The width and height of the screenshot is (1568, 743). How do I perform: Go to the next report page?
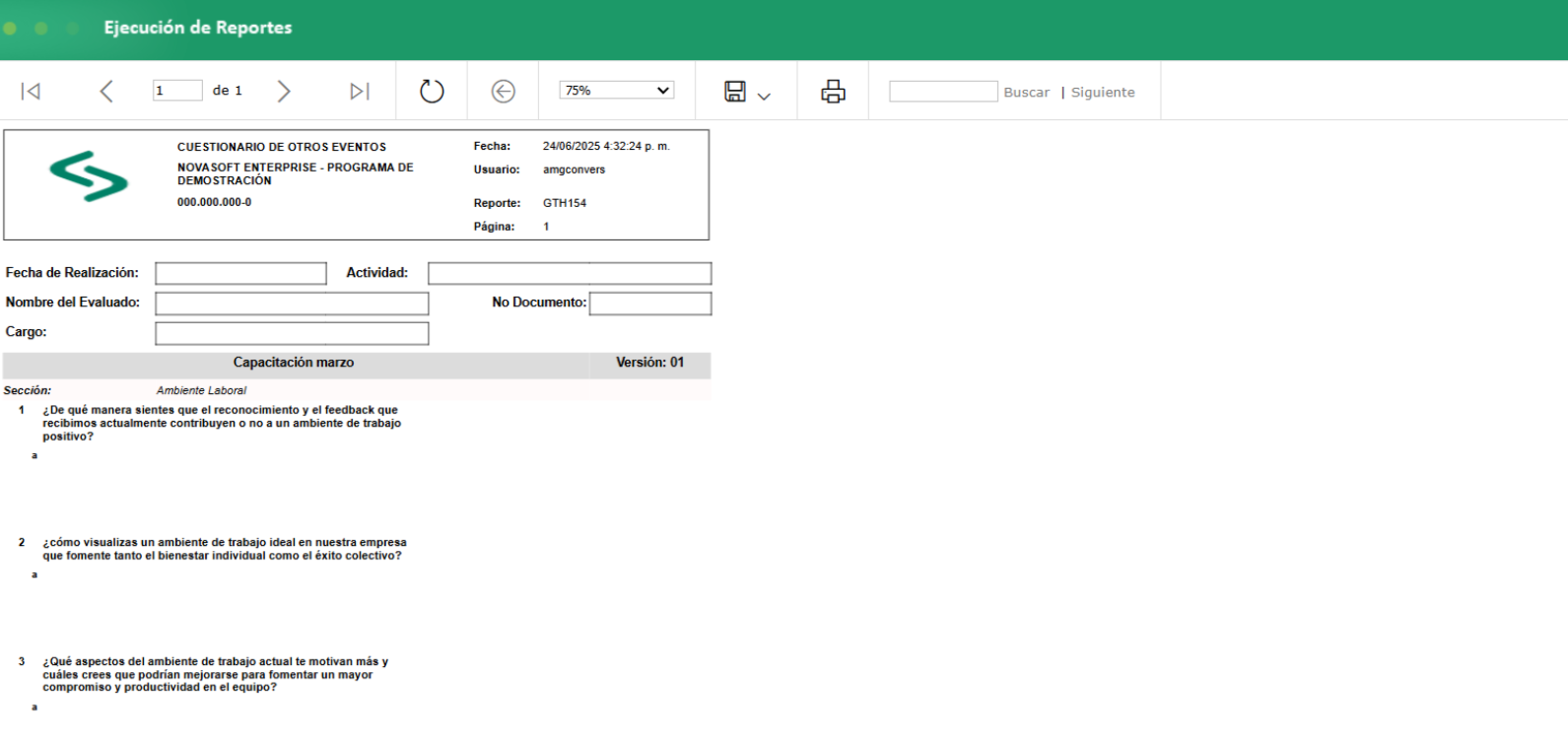[284, 92]
